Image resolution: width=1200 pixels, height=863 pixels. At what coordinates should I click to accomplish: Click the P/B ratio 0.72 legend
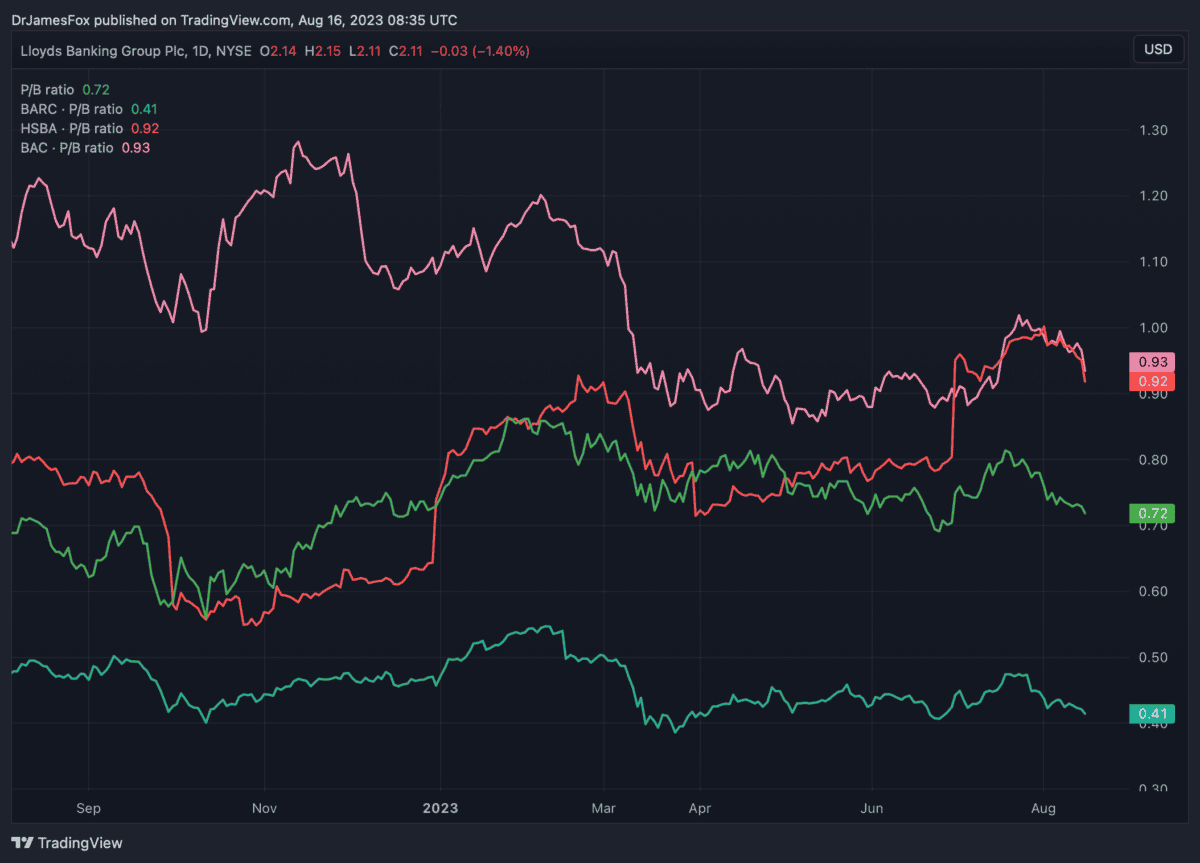(x=62, y=89)
